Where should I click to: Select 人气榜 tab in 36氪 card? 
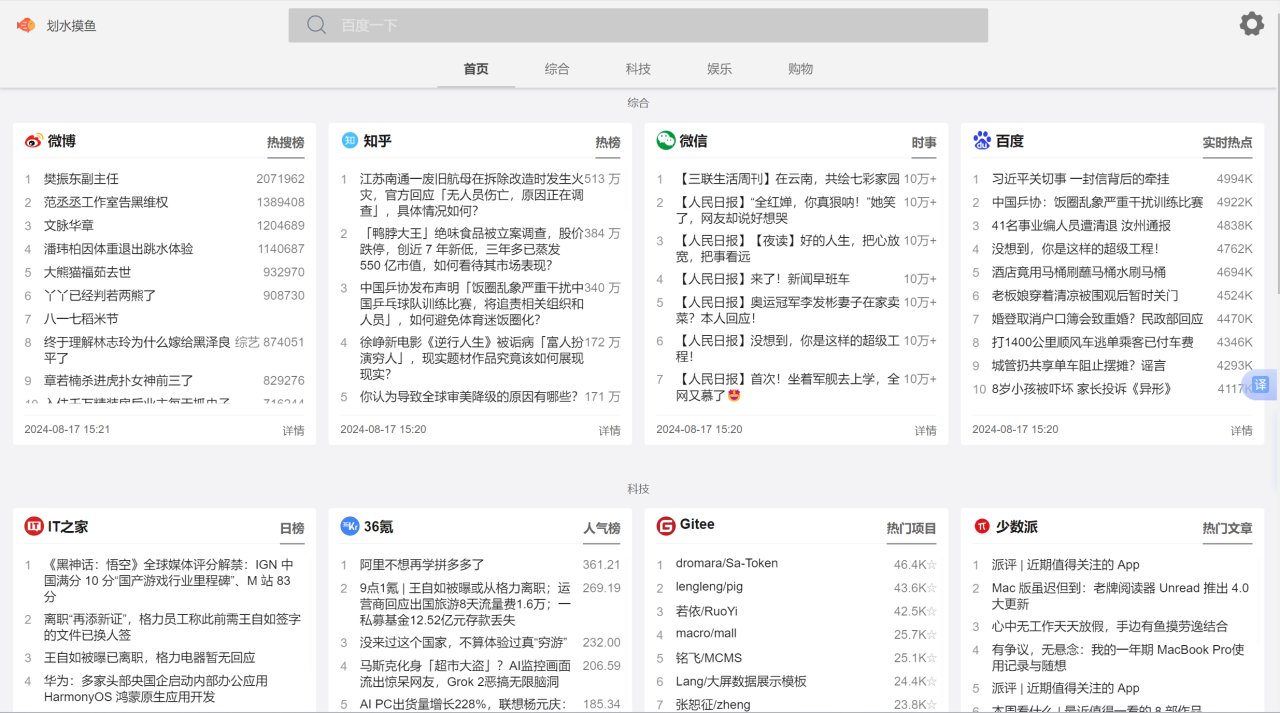(602, 528)
